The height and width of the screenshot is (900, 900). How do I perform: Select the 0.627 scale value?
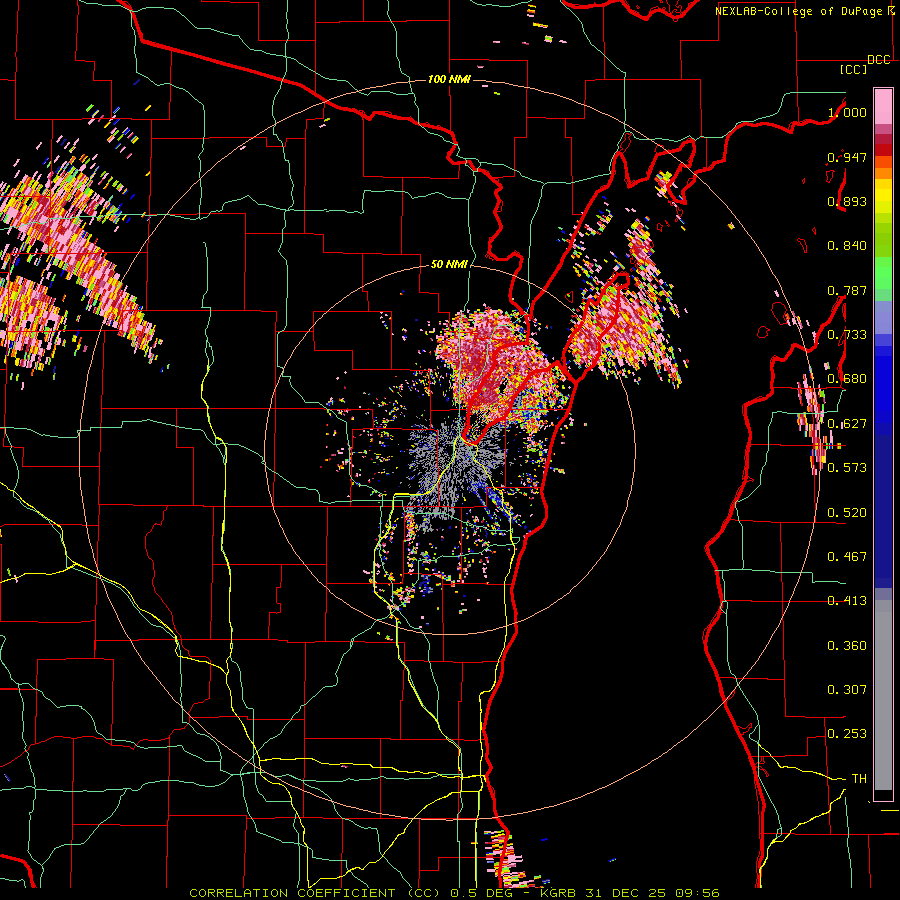(847, 424)
